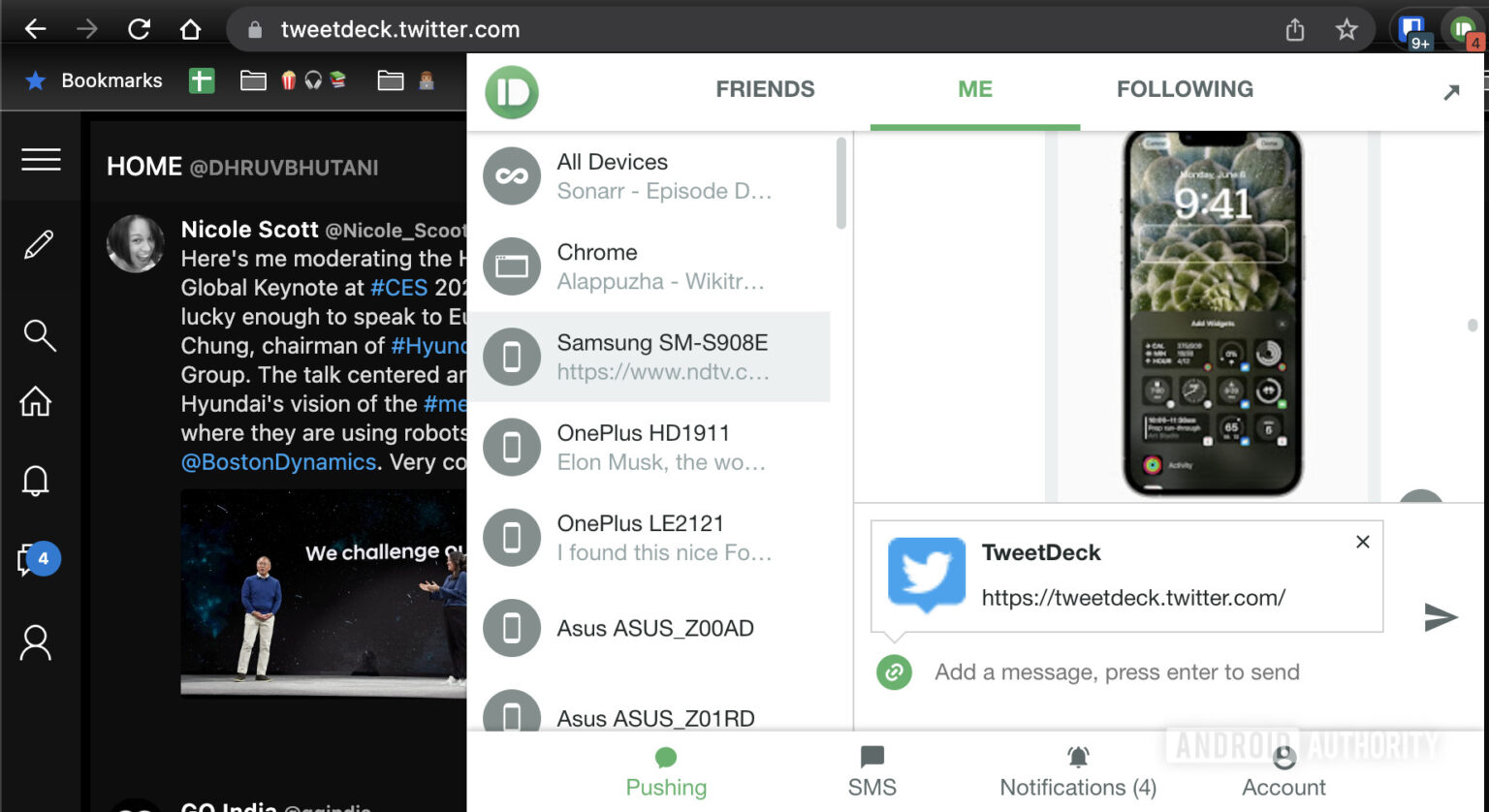Select the Chrome device entry
Image resolution: width=1489 pixels, height=812 pixels.
point(649,266)
